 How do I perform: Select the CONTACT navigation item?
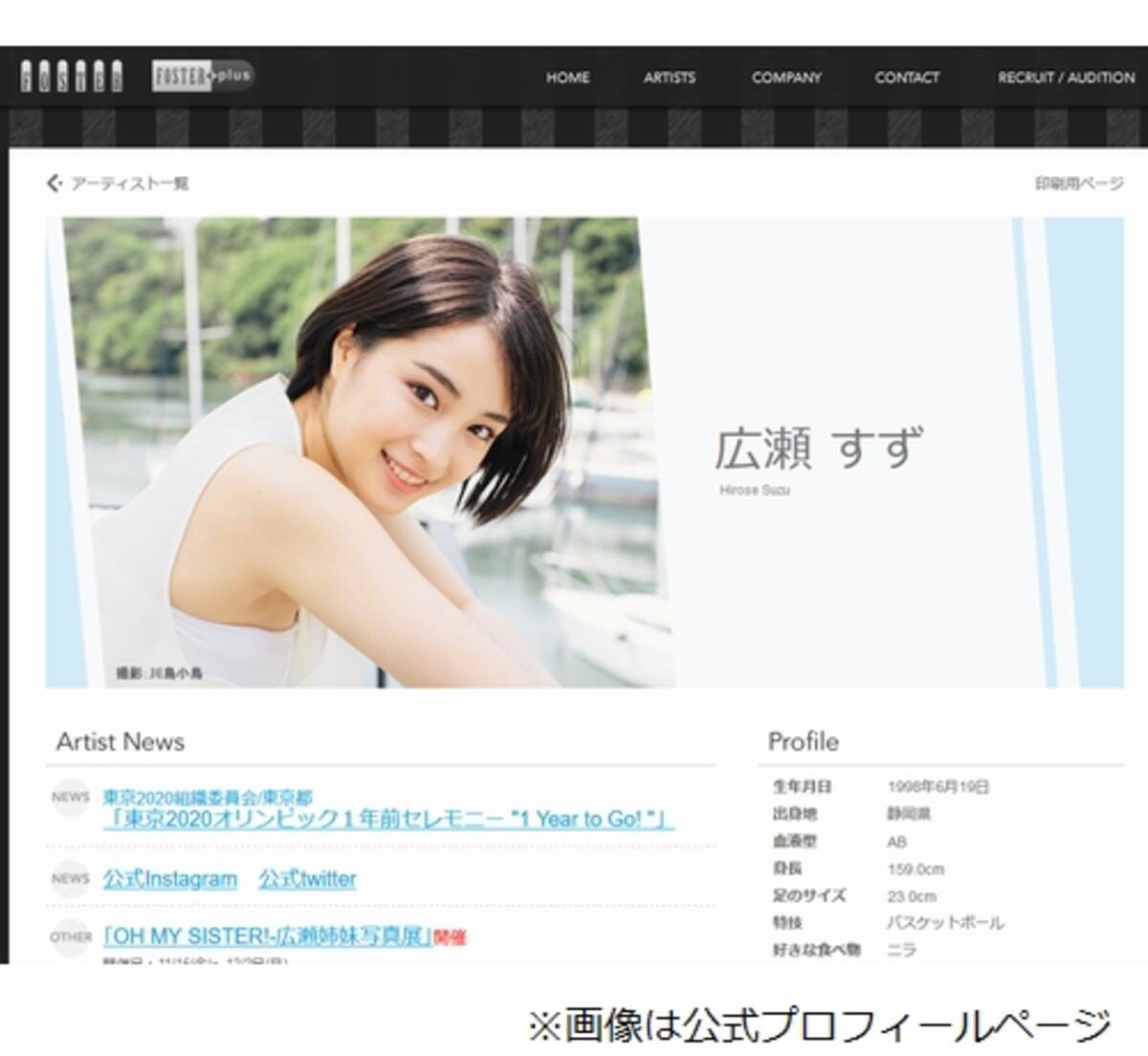(905, 78)
